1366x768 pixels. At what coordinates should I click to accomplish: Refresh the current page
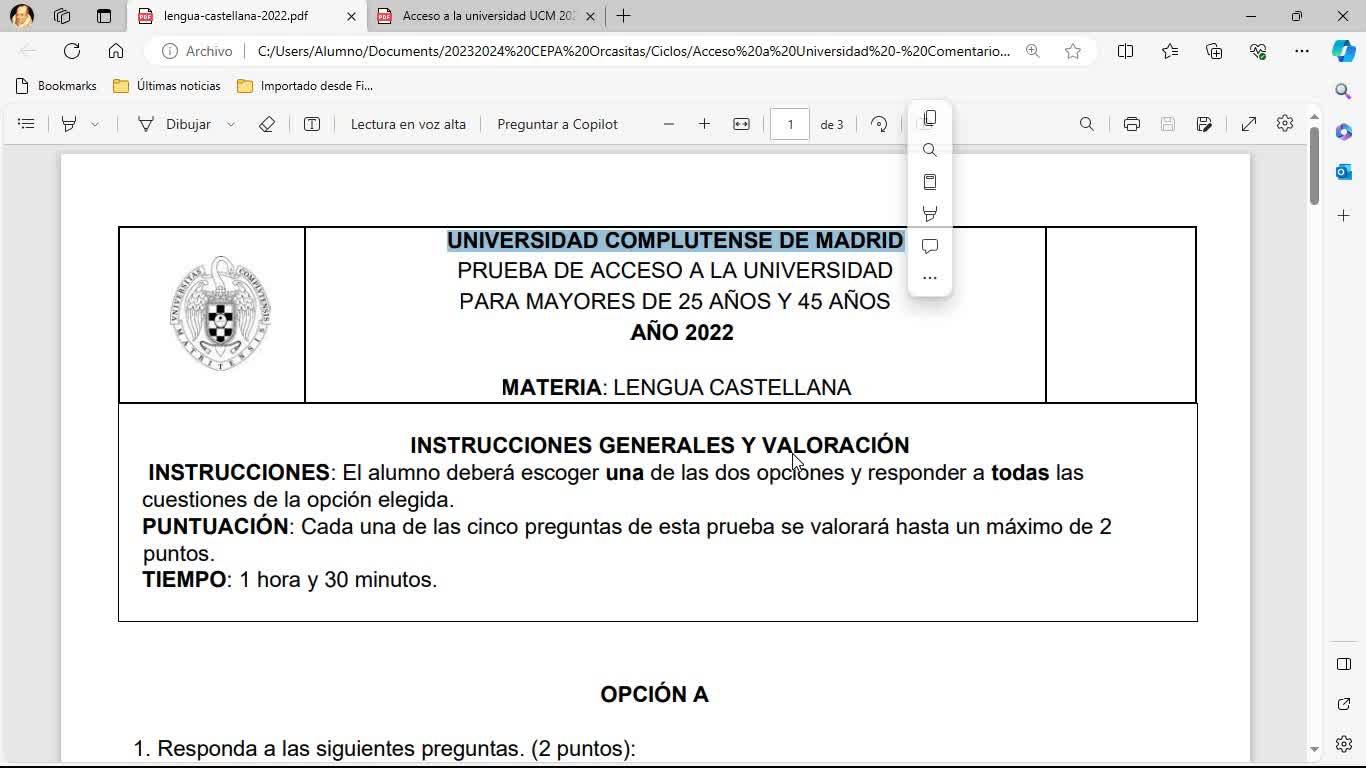[x=72, y=51]
